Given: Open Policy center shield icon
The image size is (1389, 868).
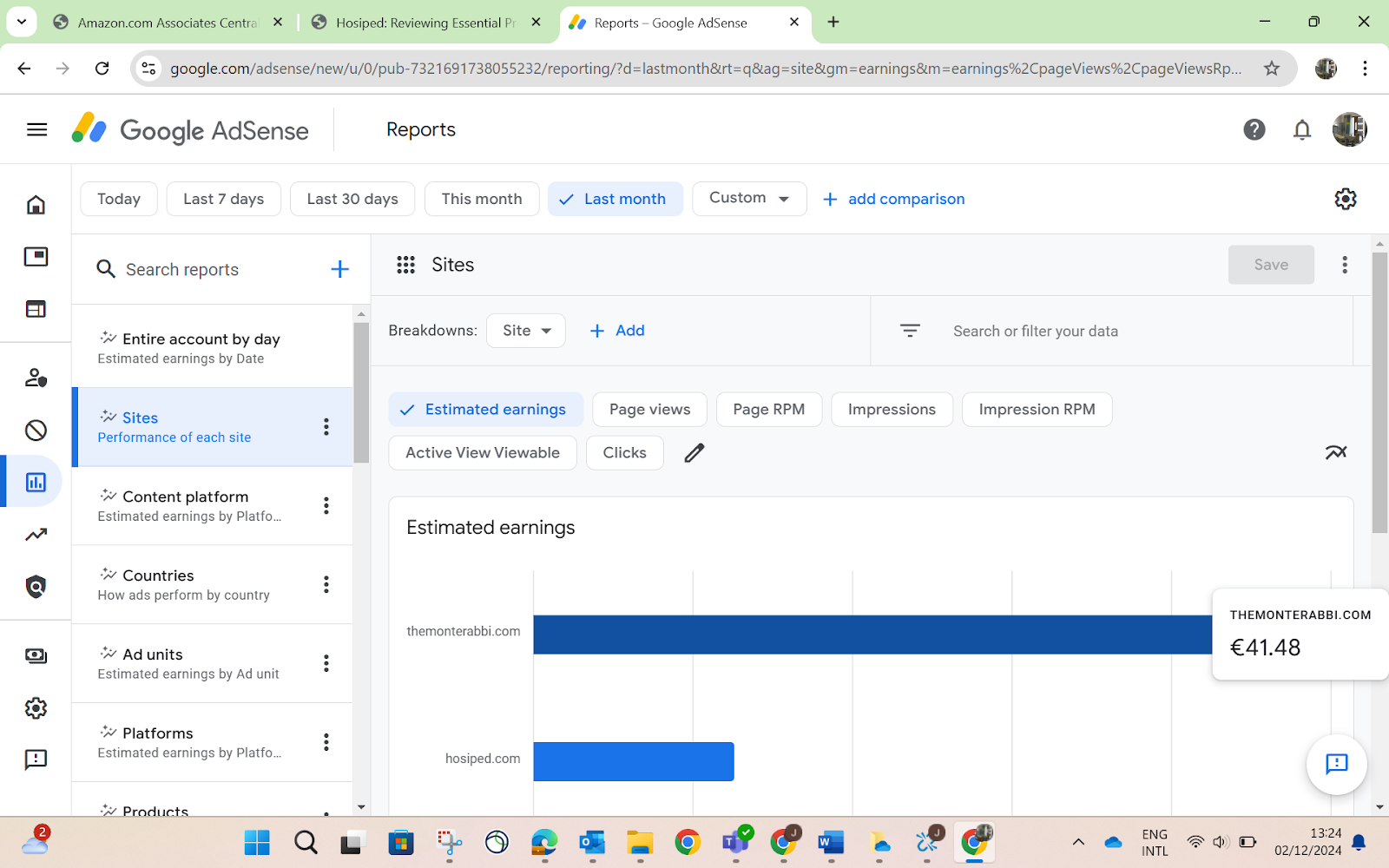Looking at the screenshot, I should tap(36, 587).
